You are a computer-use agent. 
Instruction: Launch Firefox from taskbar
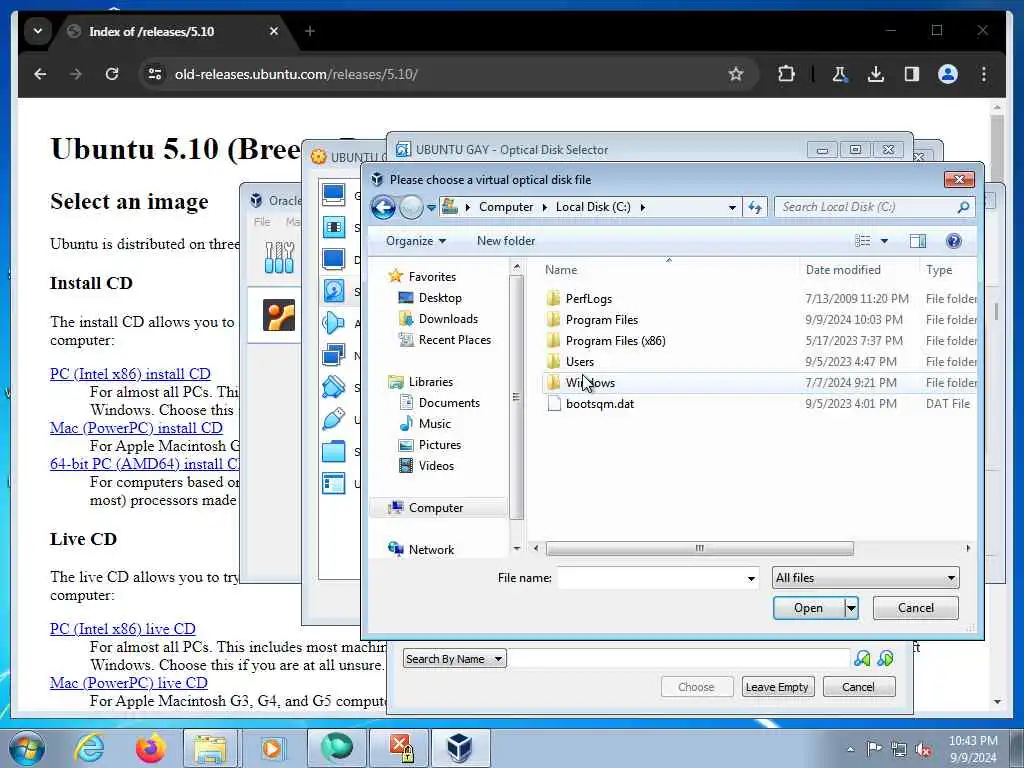coord(151,748)
